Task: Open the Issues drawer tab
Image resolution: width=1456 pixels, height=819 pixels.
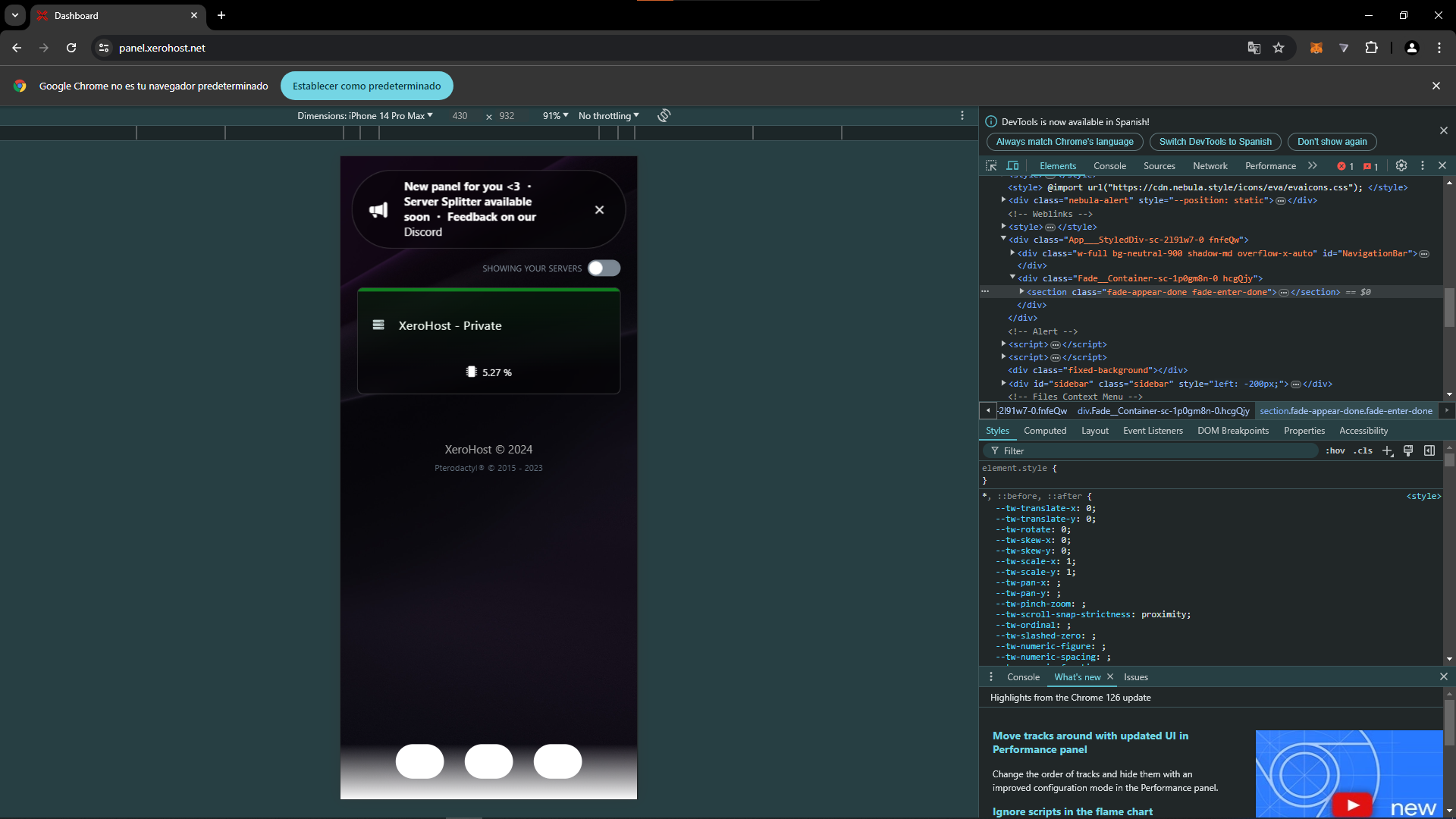Action: (x=1136, y=677)
